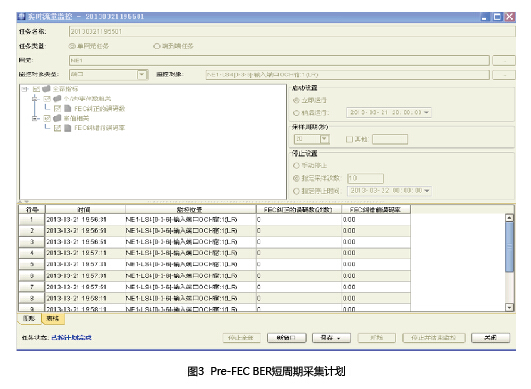Click the monitored object column header
Image resolution: width=531 pixels, height=389 pixels.
190,209
